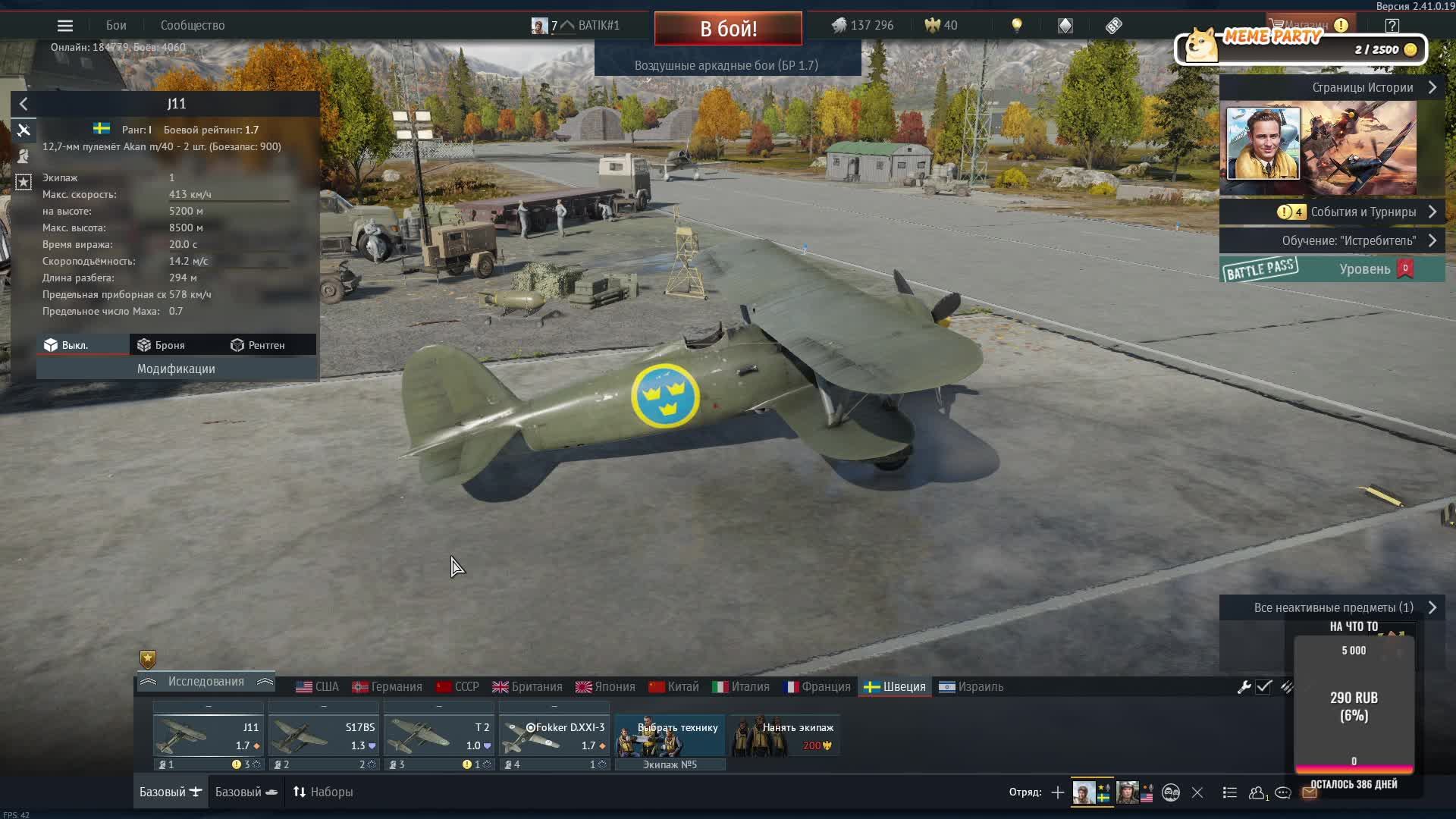Screen dimensions: 1456x819
Task: Click Нанять экипаж for 200
Action: [786, 736]
